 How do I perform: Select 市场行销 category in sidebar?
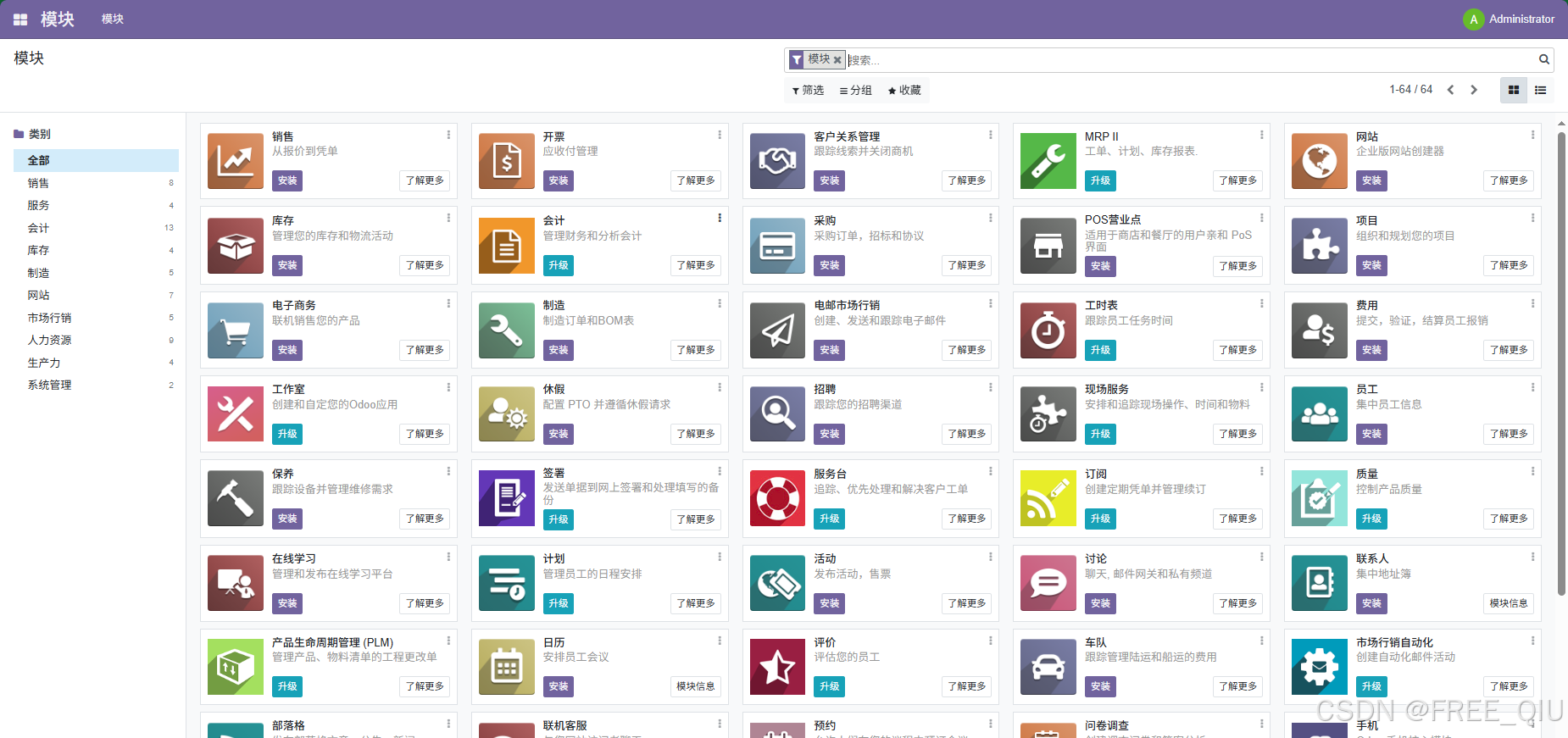pos(96,318)
